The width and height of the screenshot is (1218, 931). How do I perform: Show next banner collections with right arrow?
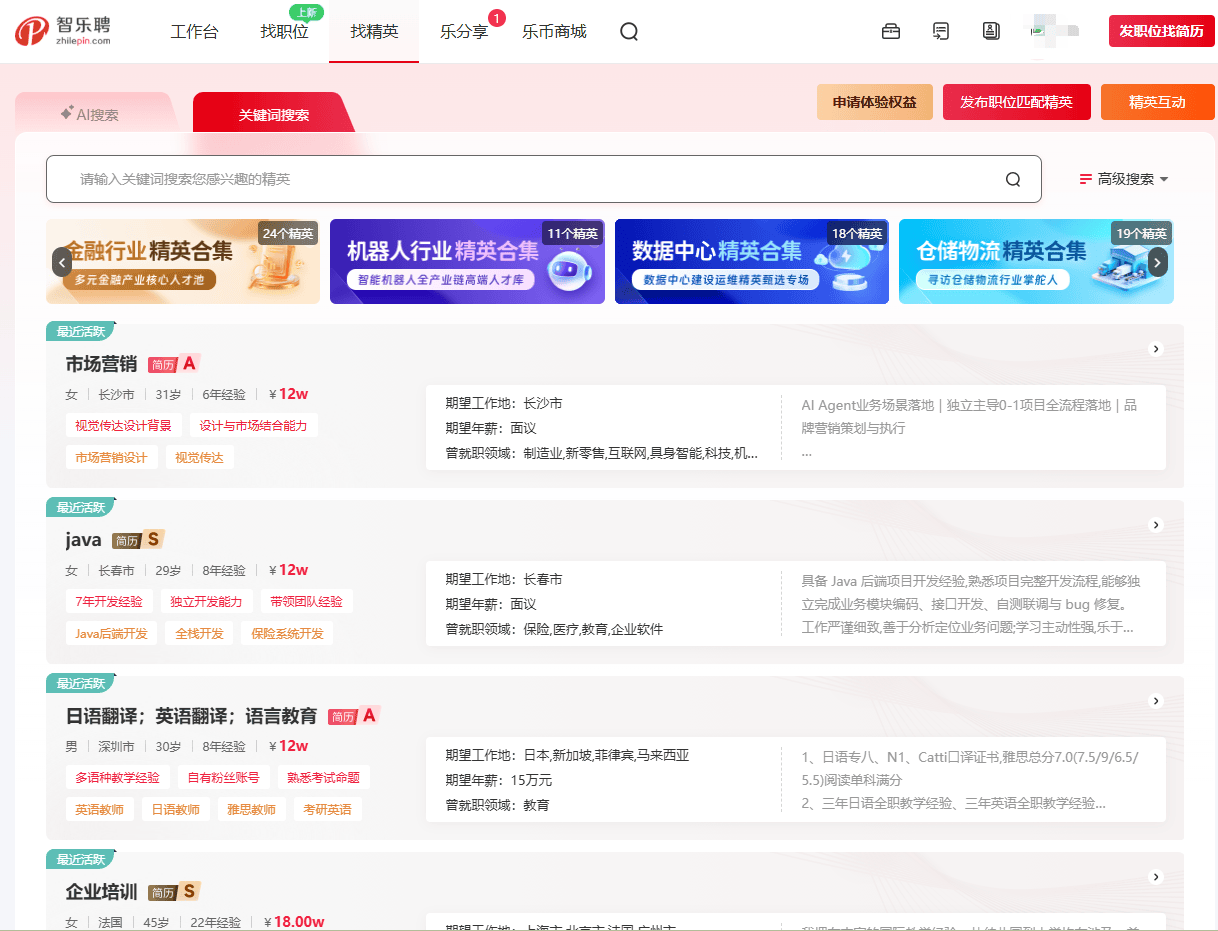coord(1158,262)
